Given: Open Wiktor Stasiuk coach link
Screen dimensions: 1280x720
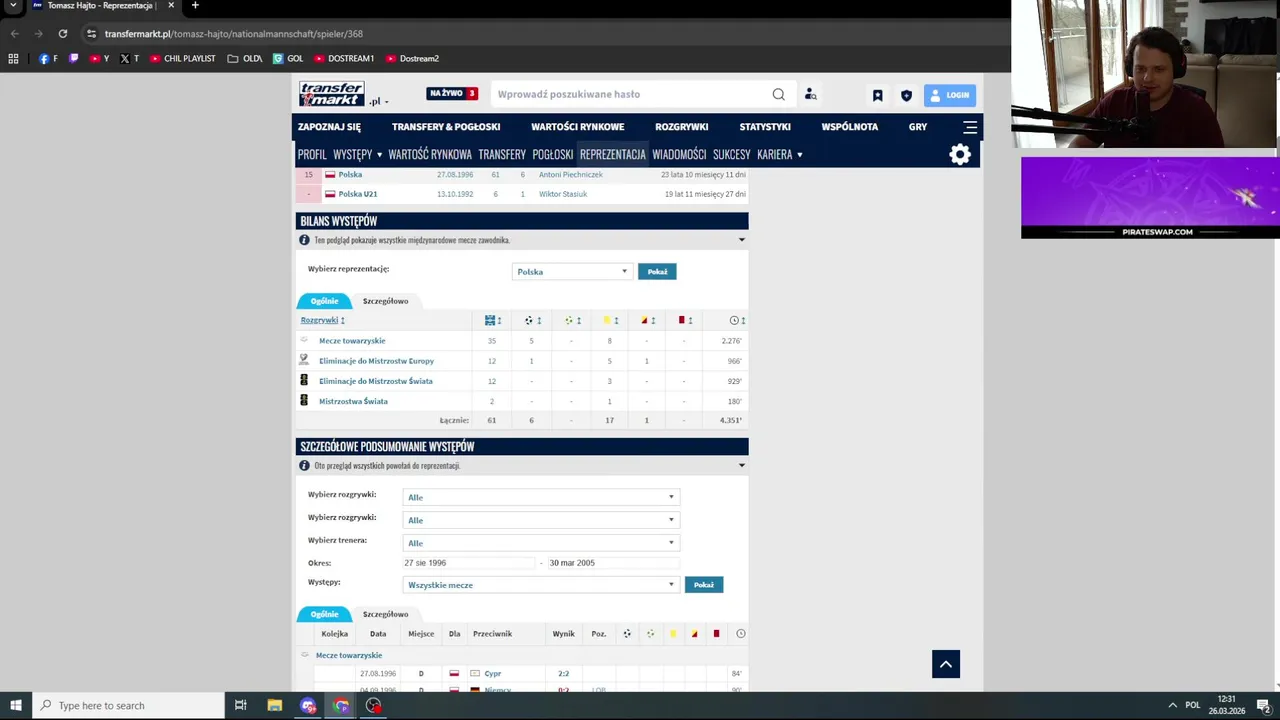Looking at the screenshot, I should point(563,194).
